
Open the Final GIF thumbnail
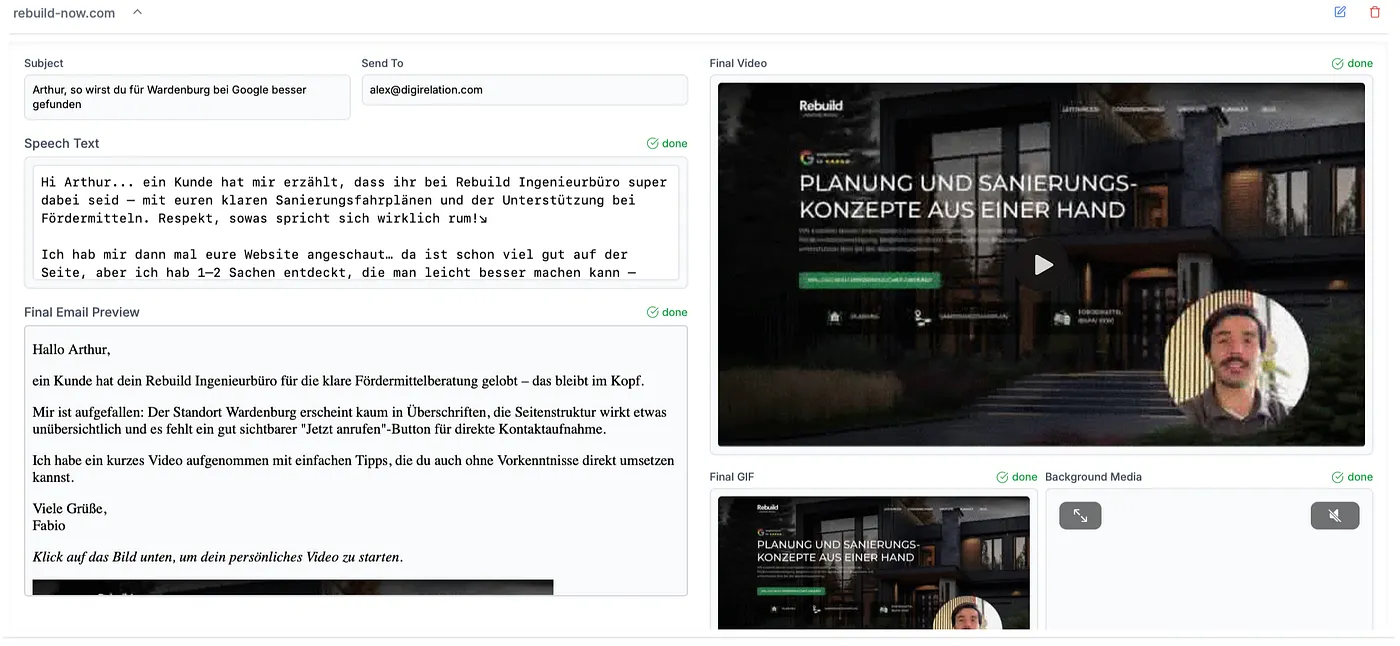[872, 562]
